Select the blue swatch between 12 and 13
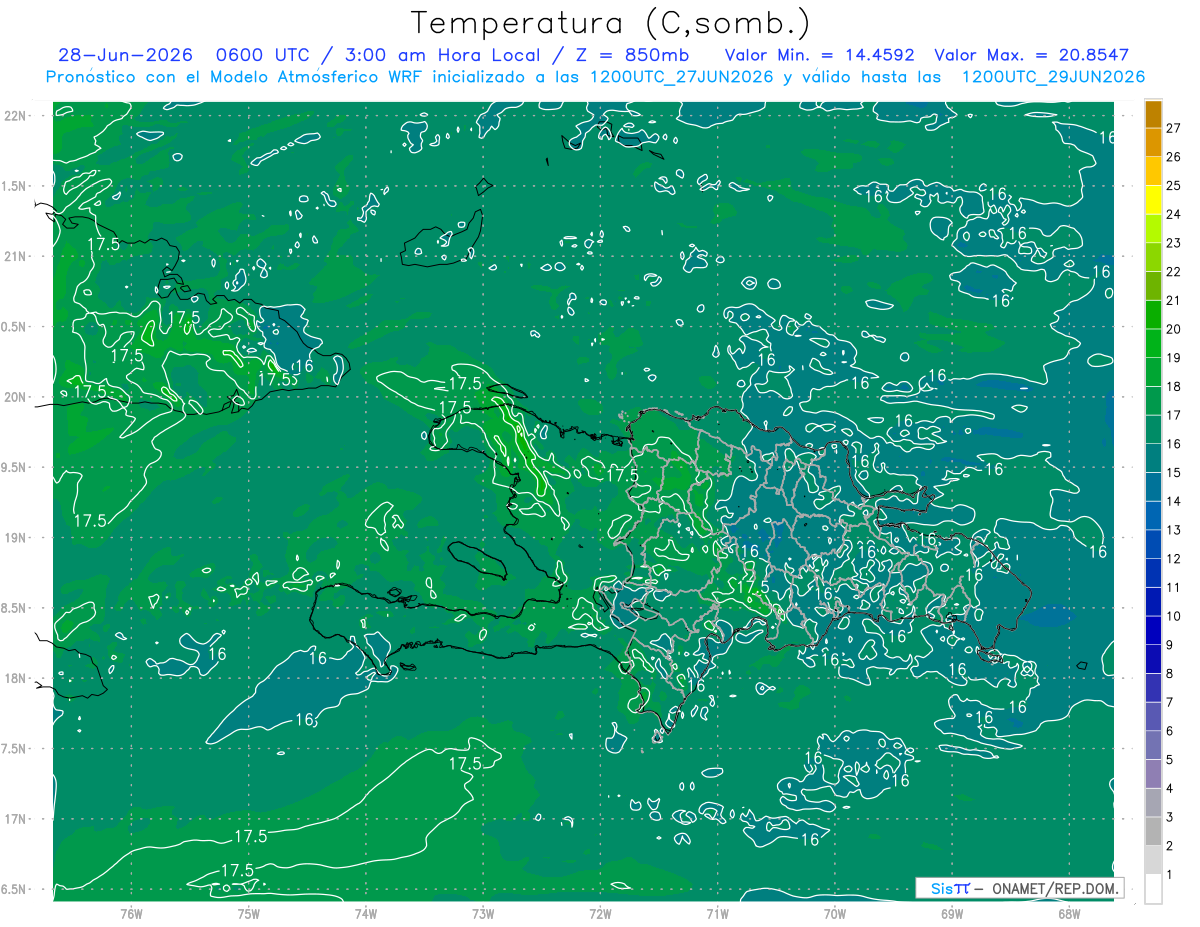 [x=1153, y=544]
